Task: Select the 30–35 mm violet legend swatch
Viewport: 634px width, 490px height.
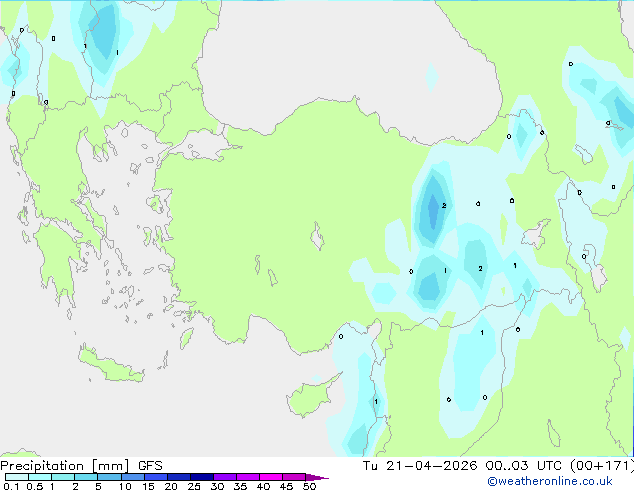Action: [x=224, y=477]
